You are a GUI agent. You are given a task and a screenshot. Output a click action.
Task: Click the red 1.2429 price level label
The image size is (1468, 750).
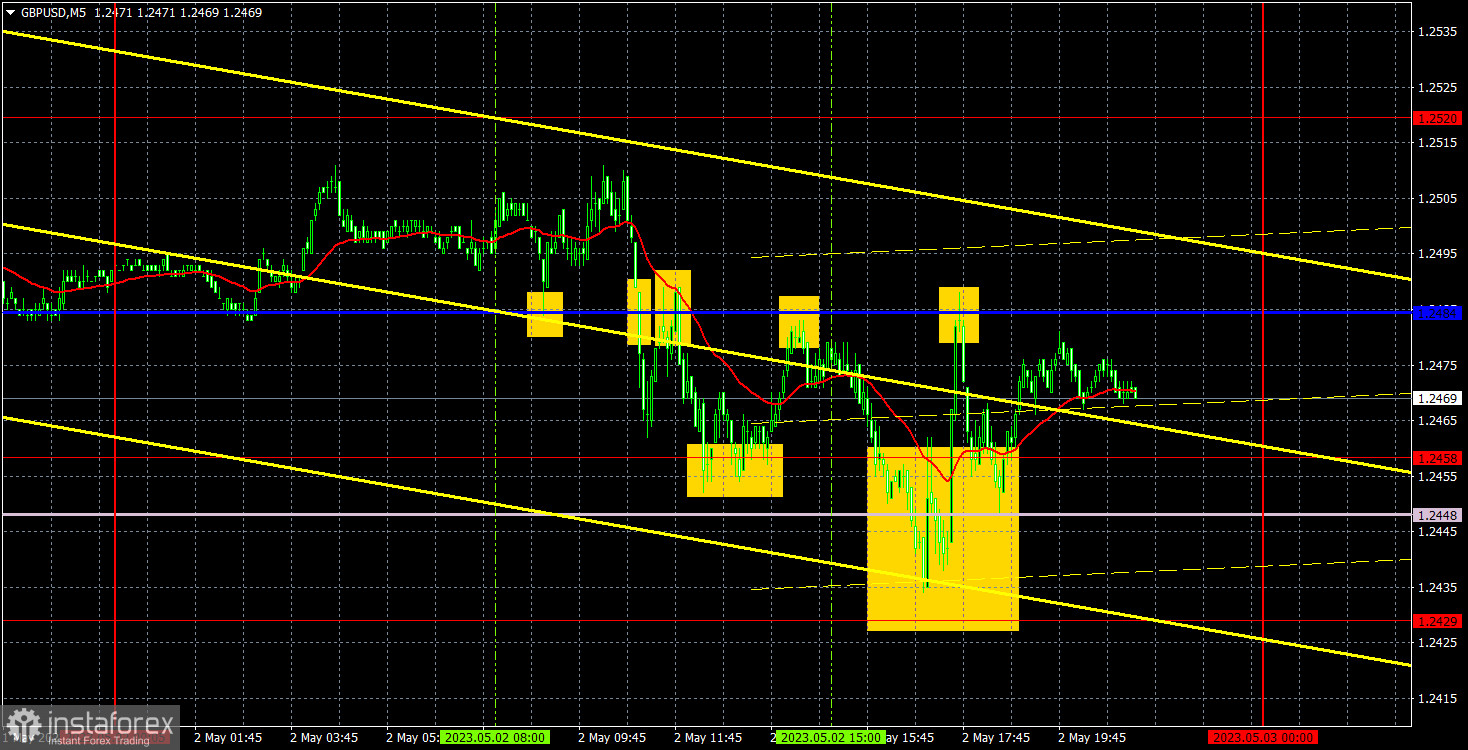point(1438,621)
